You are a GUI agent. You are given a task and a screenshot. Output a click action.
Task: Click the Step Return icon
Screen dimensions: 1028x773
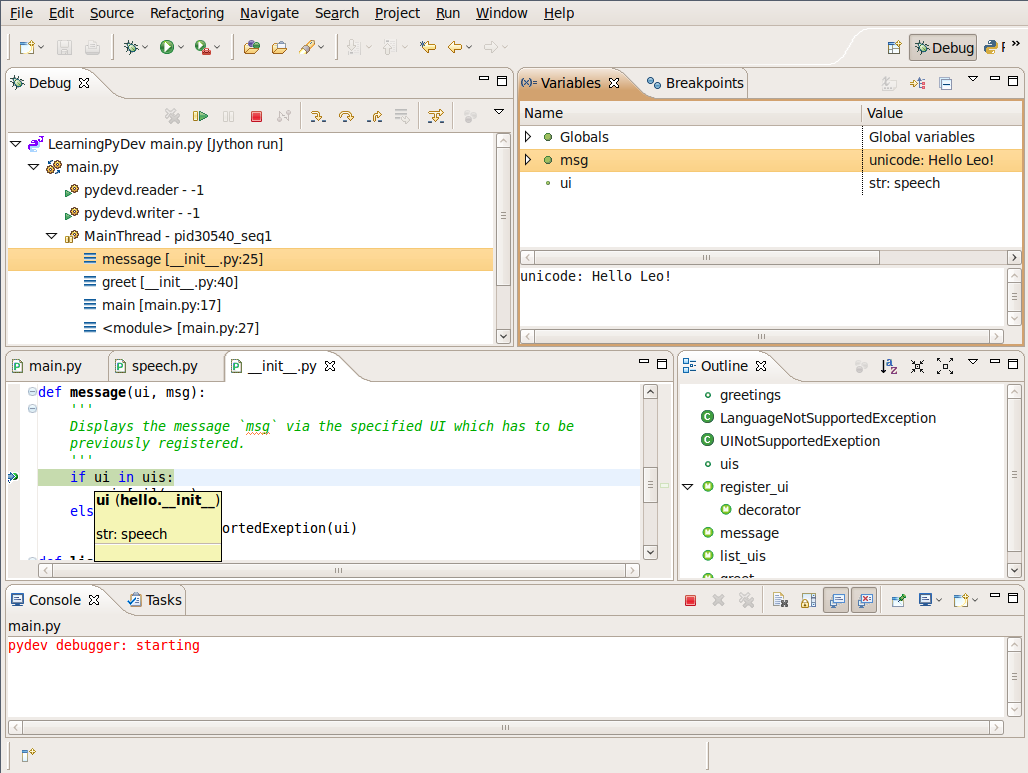pos(374,117)
